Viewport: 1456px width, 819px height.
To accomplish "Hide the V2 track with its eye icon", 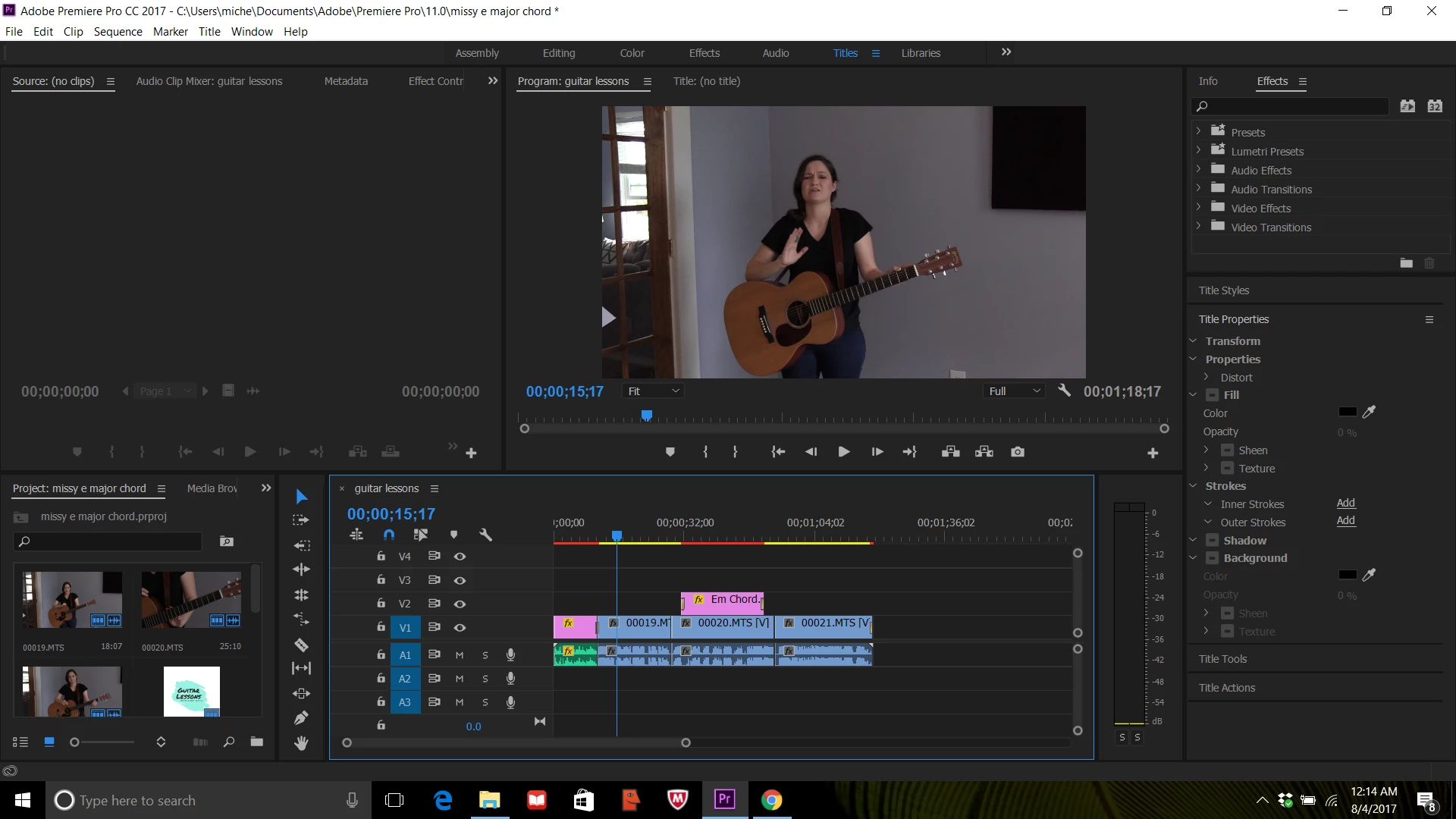I will (460, 604).
